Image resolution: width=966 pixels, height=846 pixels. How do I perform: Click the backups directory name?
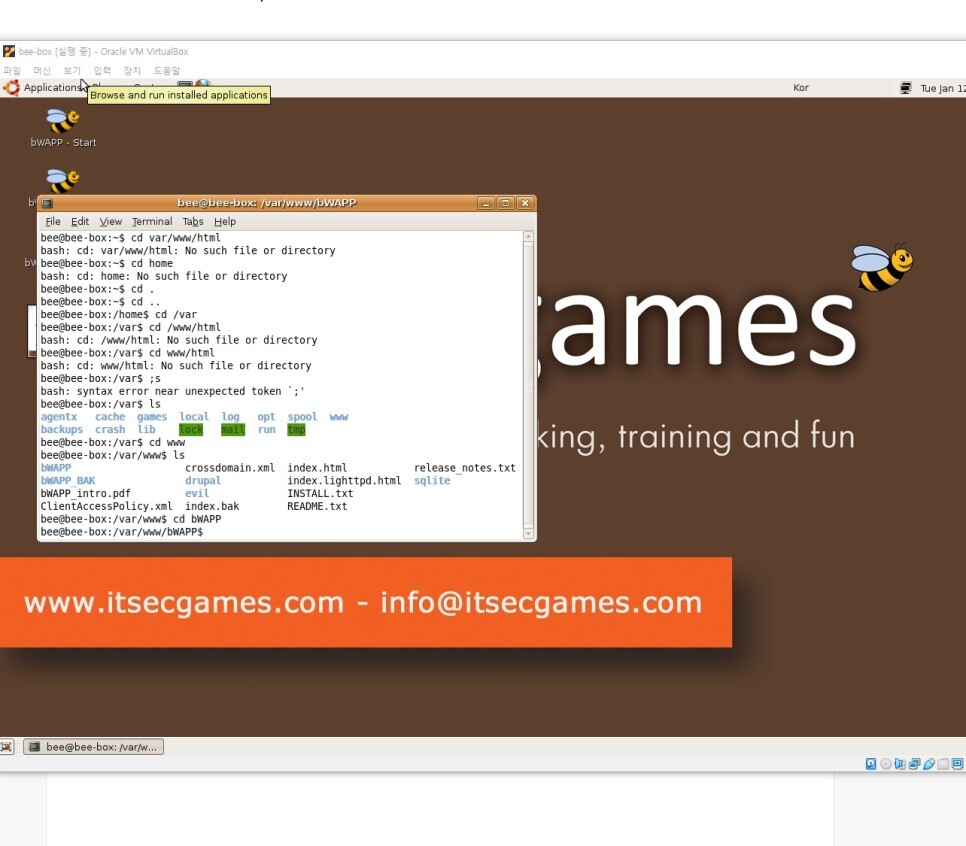[62, 429]
